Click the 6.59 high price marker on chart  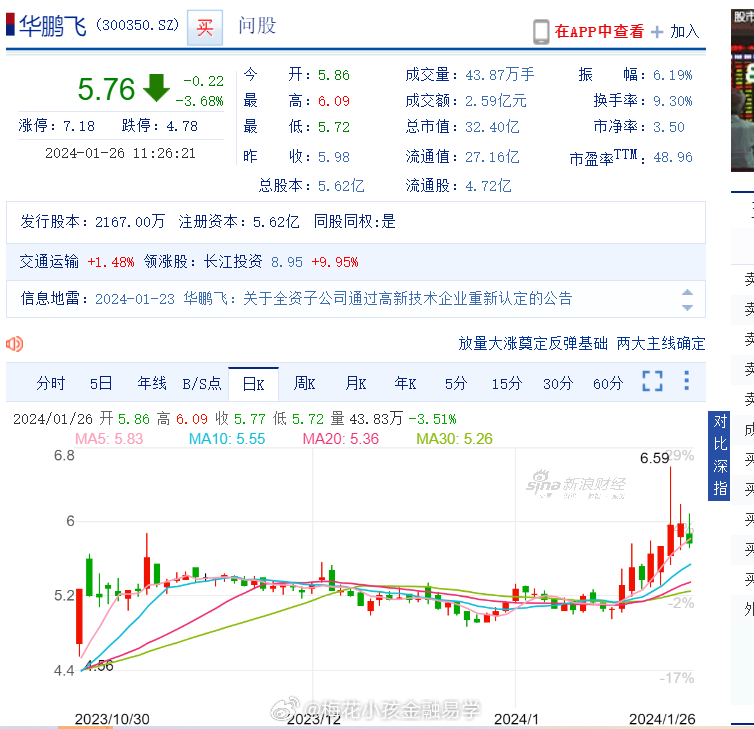[x=654, y=458]
